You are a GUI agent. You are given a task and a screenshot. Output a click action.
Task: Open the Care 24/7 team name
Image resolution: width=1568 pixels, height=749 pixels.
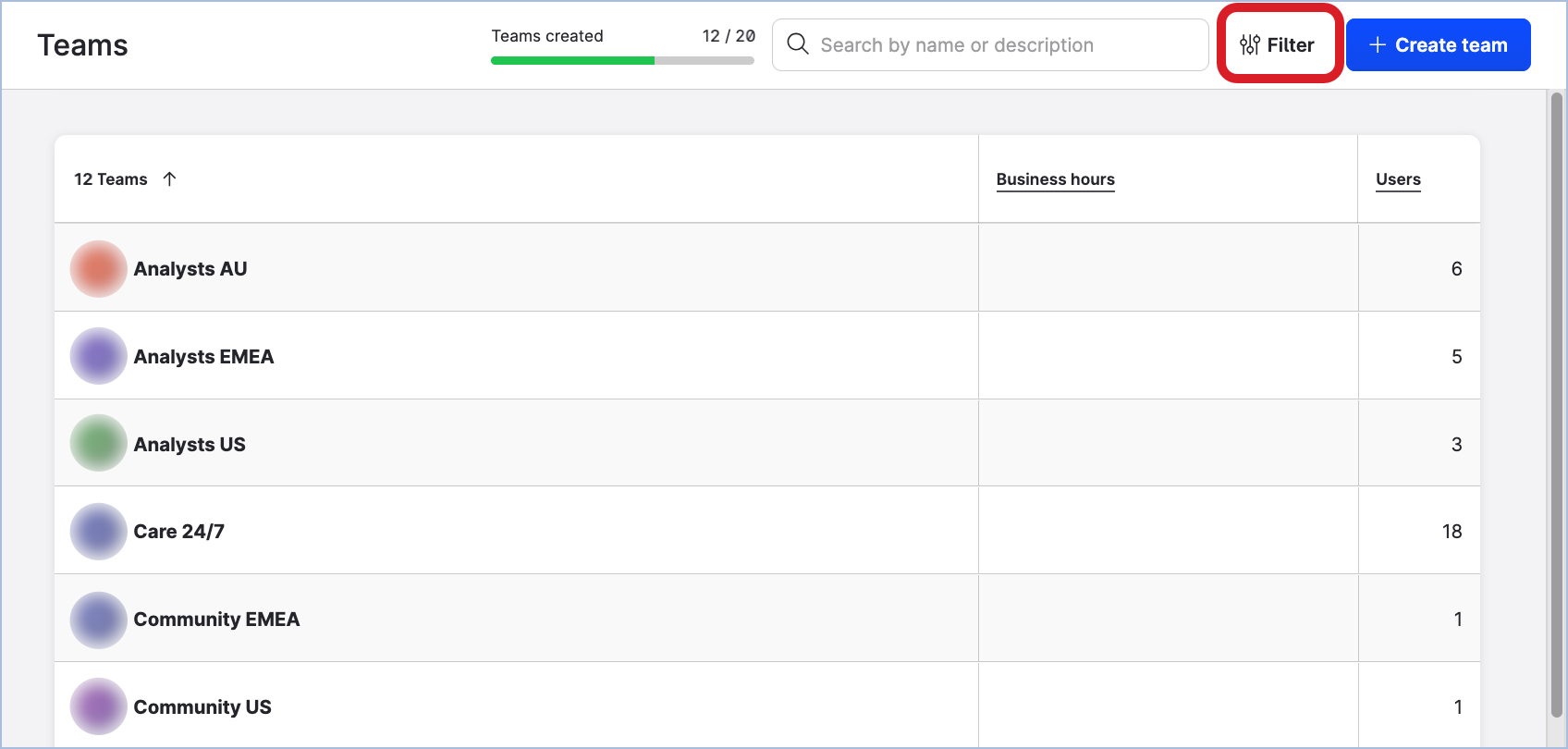(179, 532)
